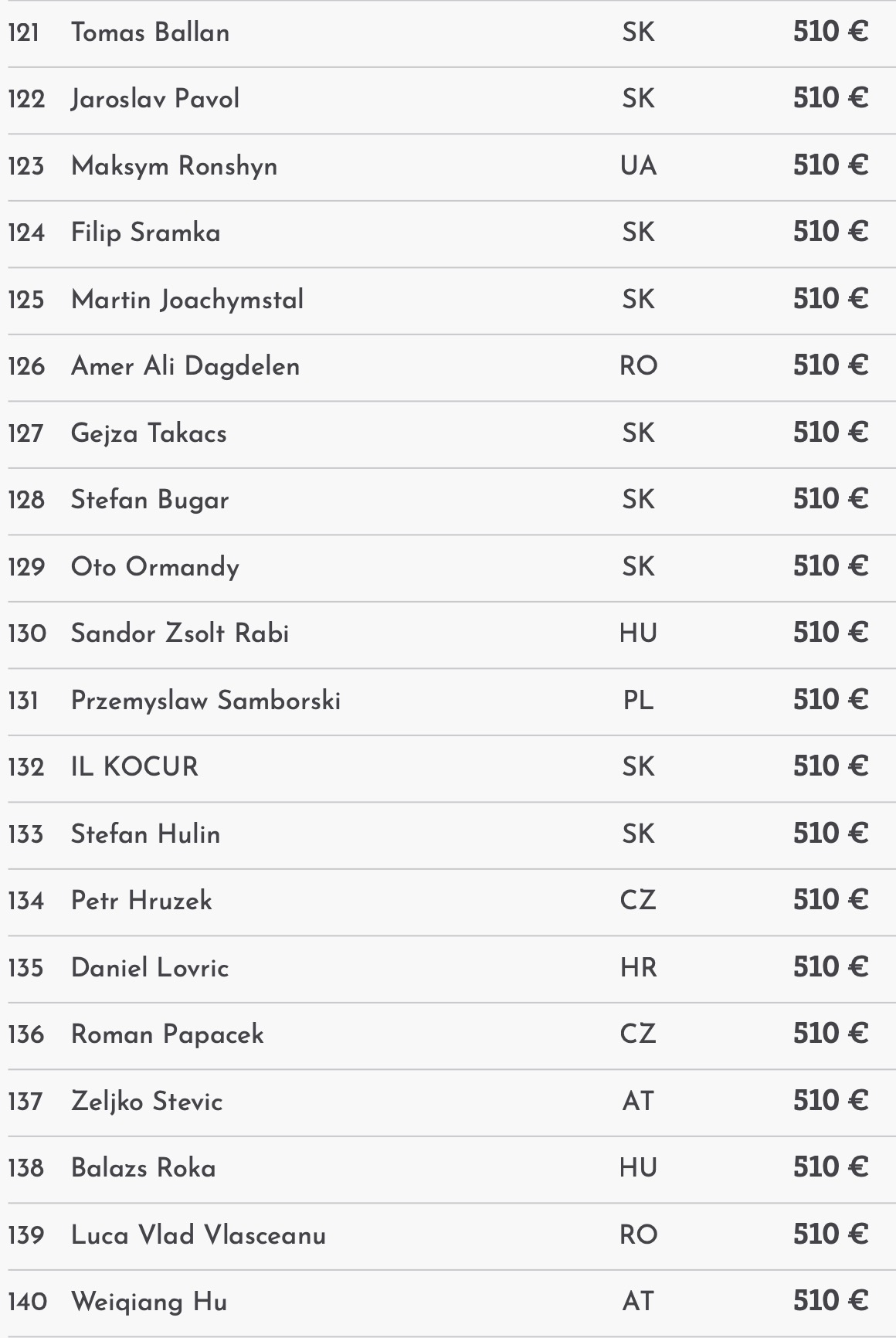
Task: Click on Maksym Ronshyn's name
Action: (174, 166)
